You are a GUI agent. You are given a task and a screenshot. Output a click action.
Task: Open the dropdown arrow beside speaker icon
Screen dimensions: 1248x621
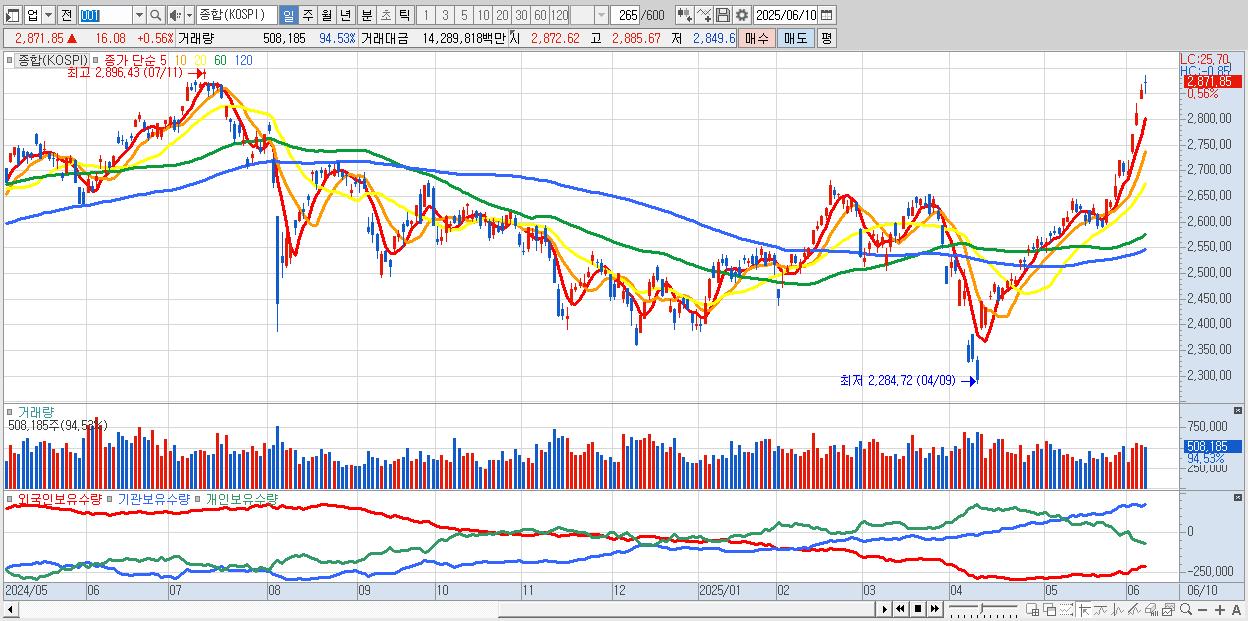tap(189, 15)
